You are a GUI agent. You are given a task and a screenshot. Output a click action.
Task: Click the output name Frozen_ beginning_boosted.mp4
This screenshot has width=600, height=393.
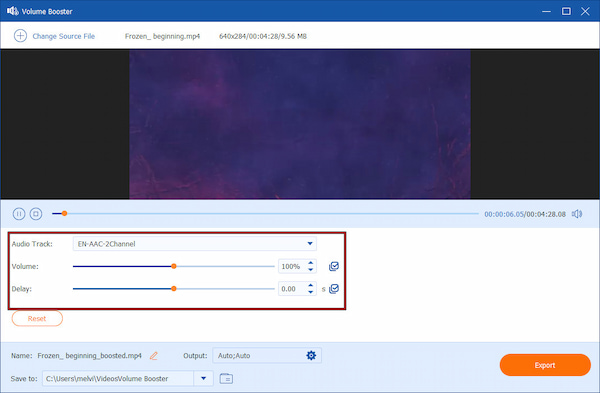[x=90, y=356]
